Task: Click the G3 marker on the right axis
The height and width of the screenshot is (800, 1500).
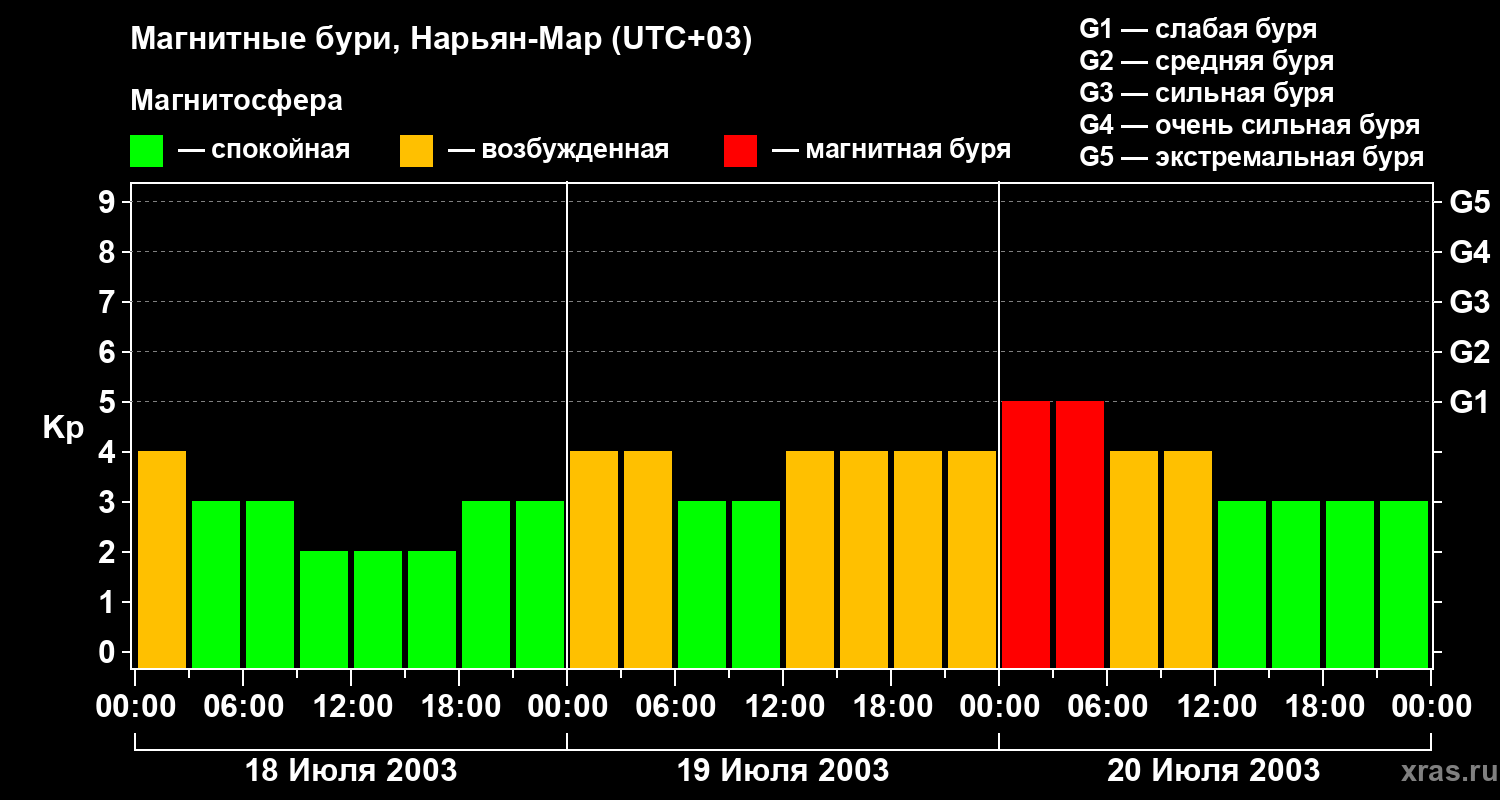Action: [1469, 302]
